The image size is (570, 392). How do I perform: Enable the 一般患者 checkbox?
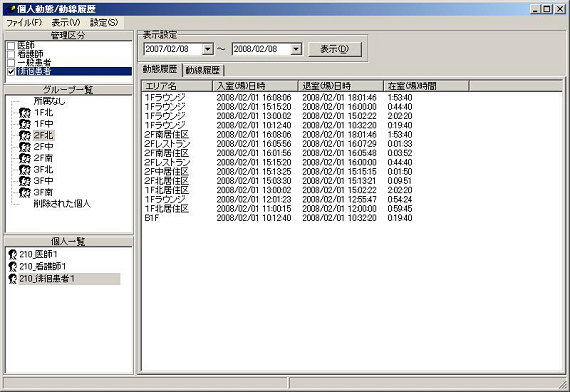11,63
